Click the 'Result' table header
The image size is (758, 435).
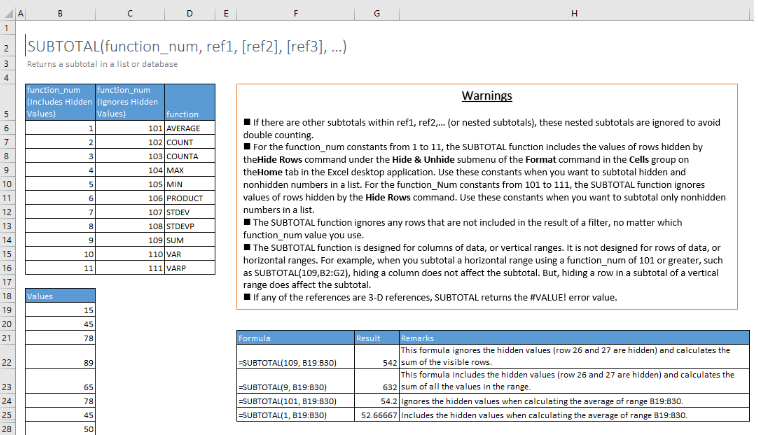pyautogui.click(x=377, y=338)
